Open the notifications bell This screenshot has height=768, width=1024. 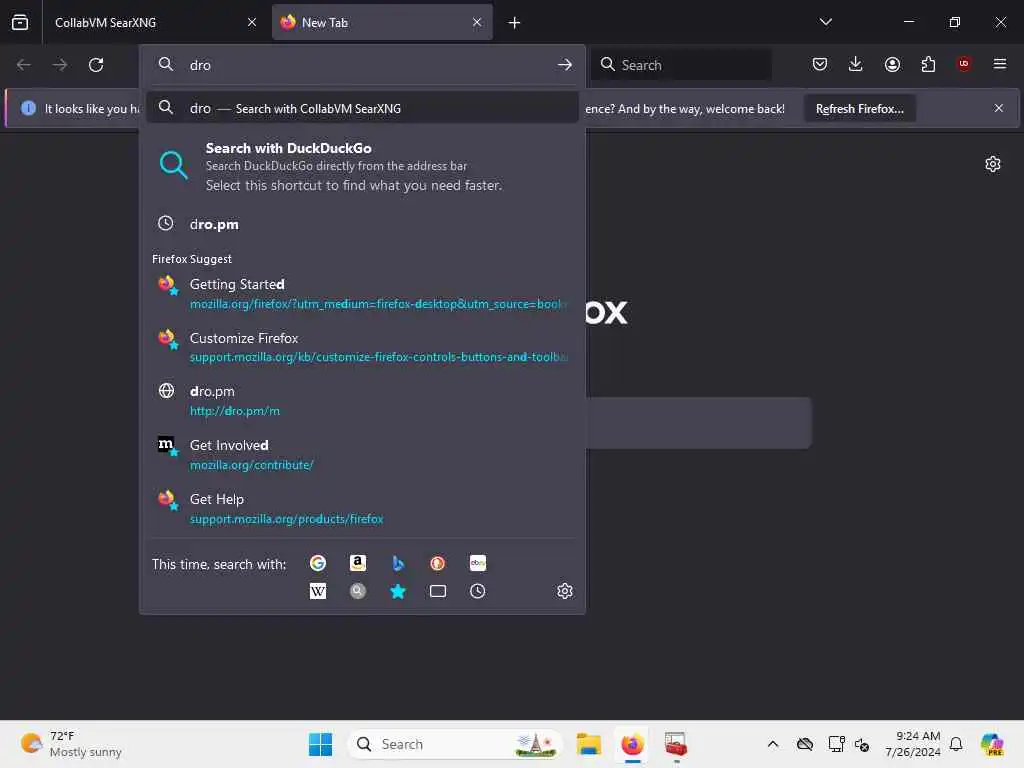point(956,744)
